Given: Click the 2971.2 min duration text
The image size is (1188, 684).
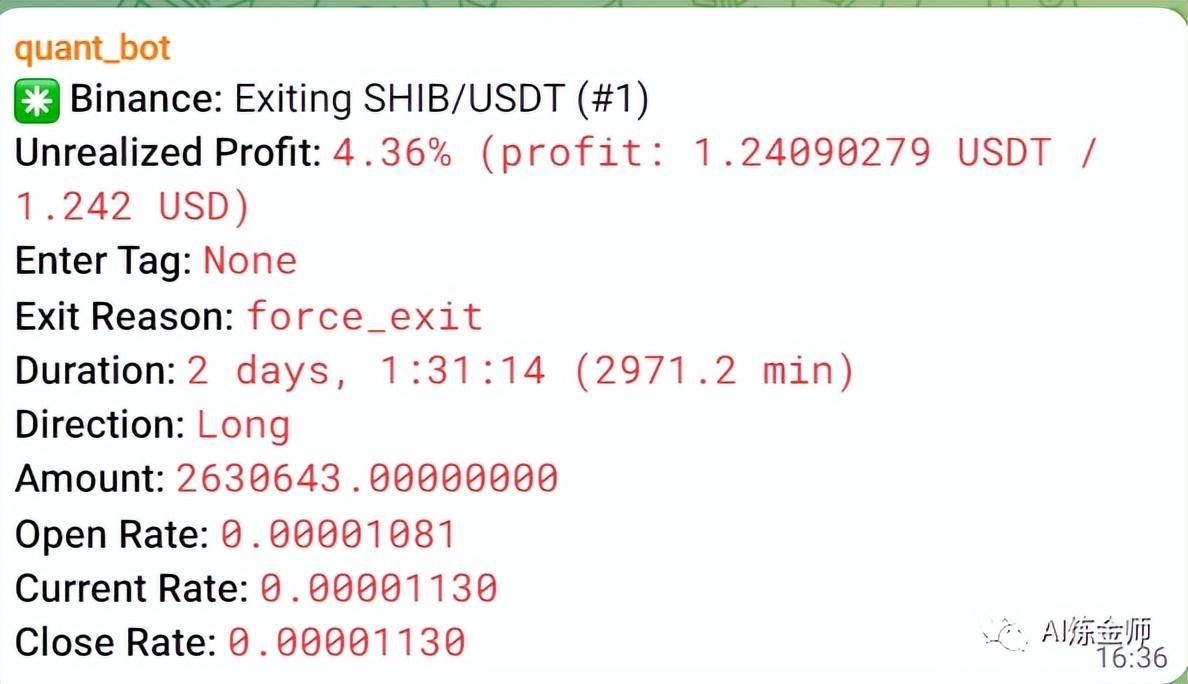Looking at the screenshot, I should [714, 370].
